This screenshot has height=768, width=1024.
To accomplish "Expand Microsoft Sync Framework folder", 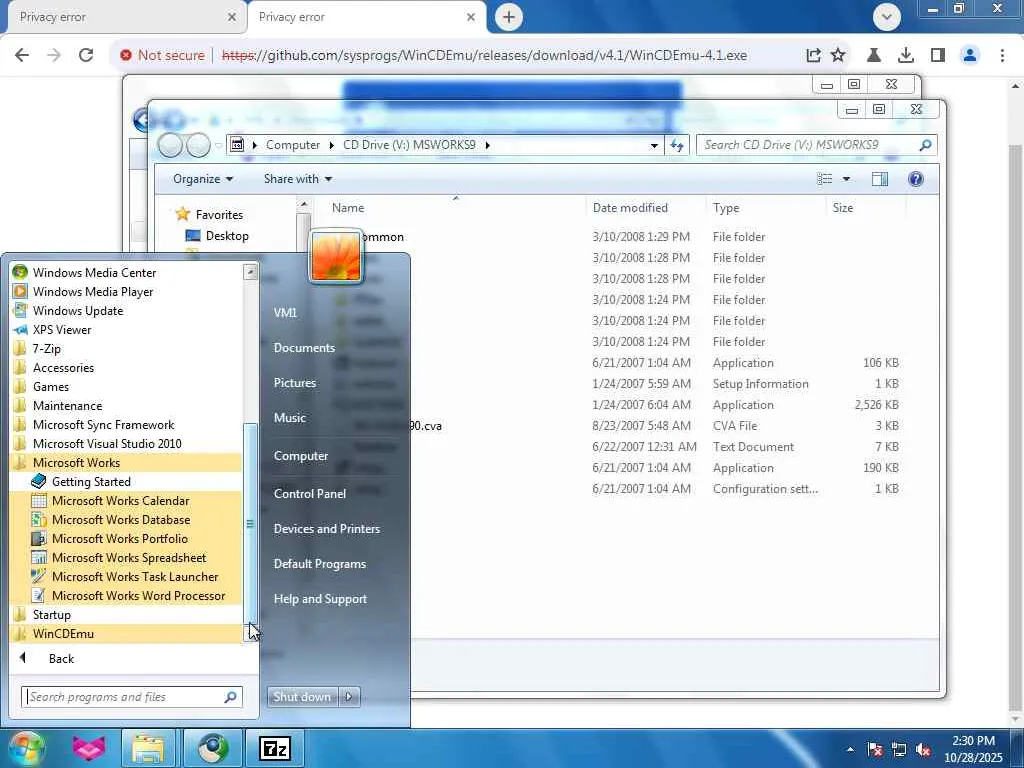I will (103, 424).
